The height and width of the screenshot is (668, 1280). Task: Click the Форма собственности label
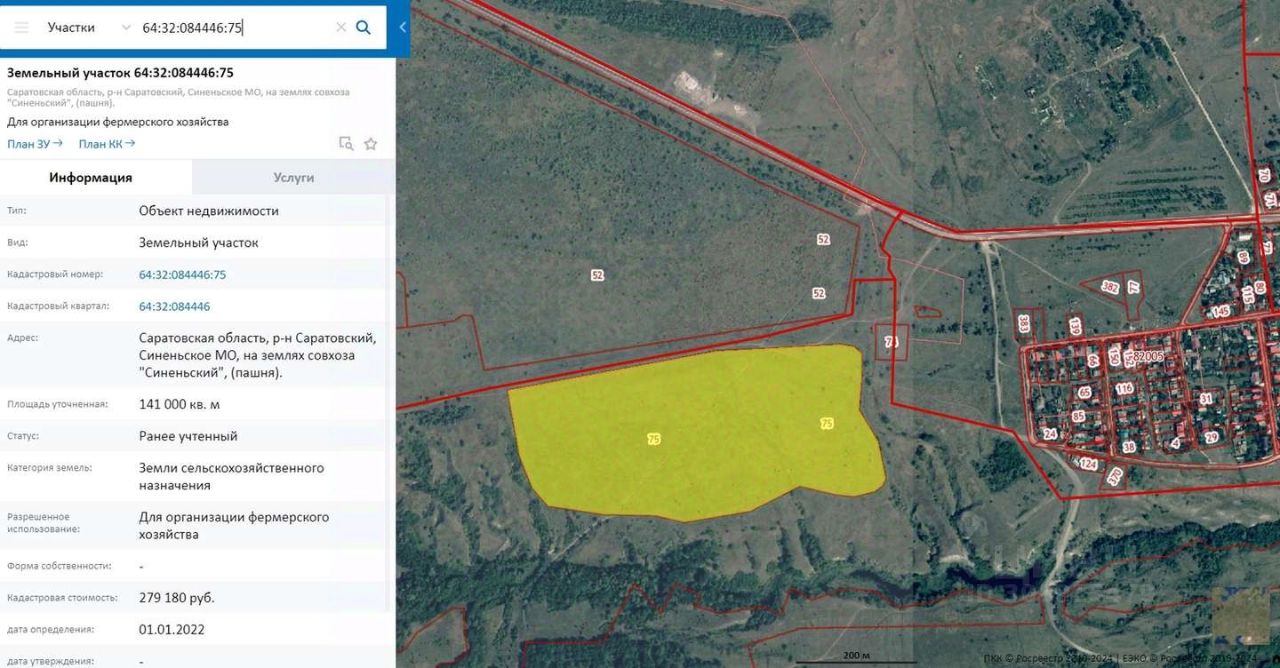59,566
